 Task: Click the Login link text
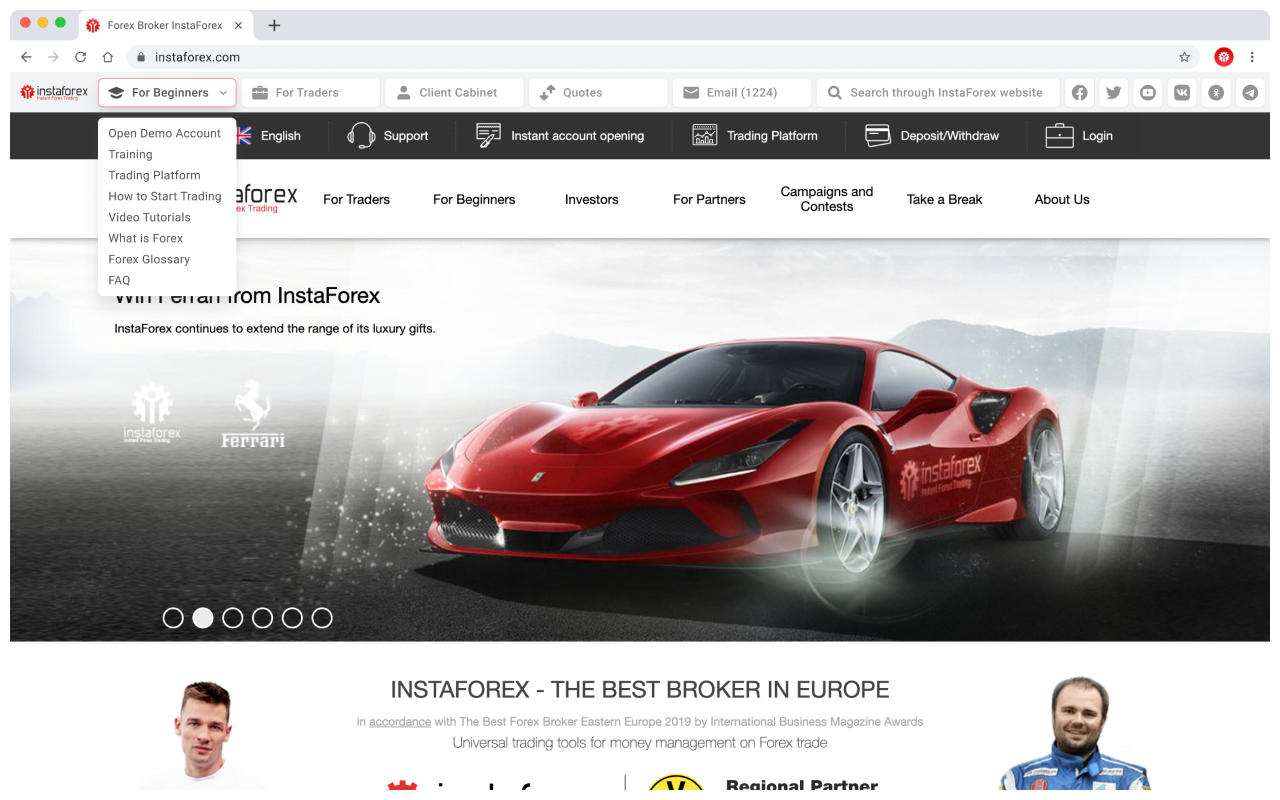(x=1097, y=135)
